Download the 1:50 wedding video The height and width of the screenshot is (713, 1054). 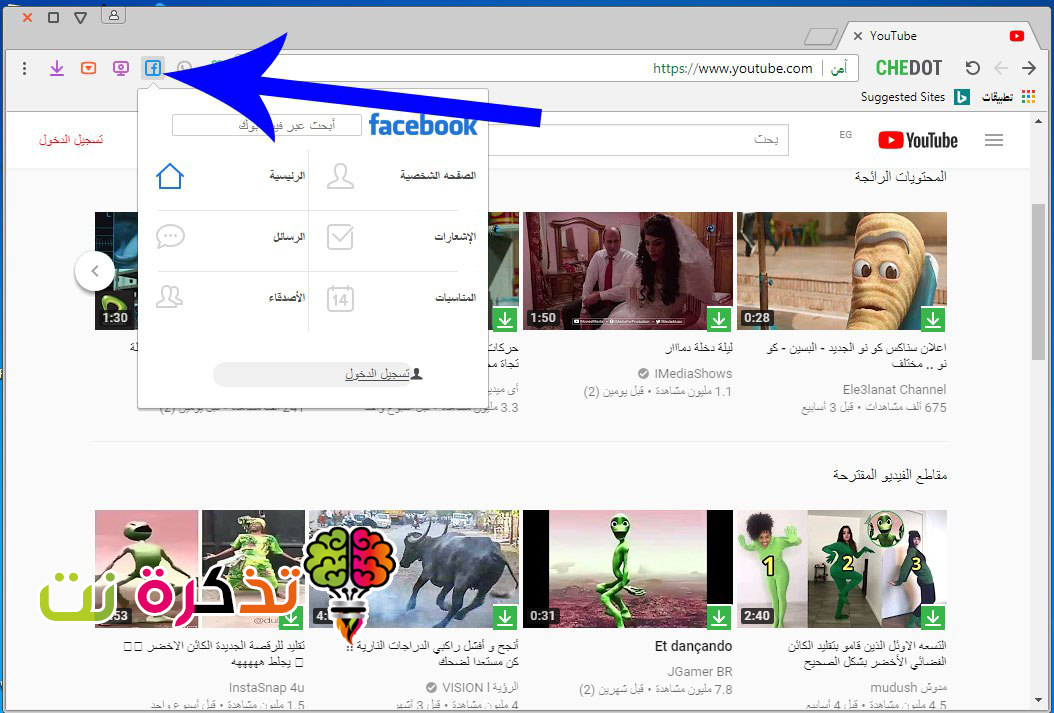tap(719, 319)
